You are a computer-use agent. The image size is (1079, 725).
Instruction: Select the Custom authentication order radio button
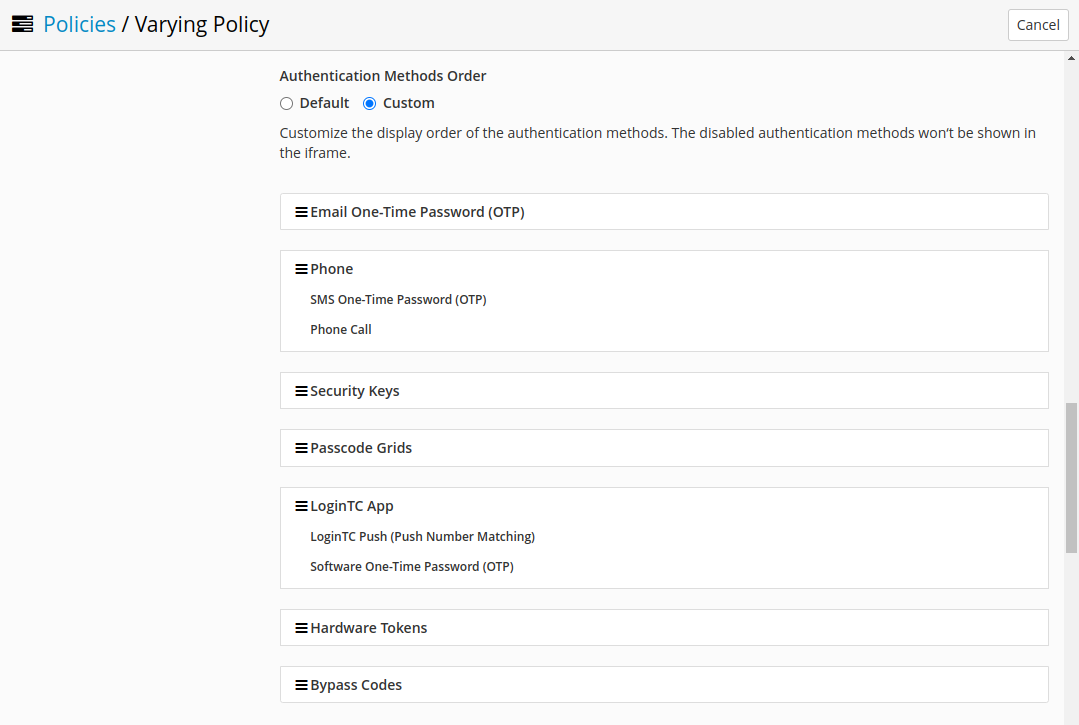369,103
